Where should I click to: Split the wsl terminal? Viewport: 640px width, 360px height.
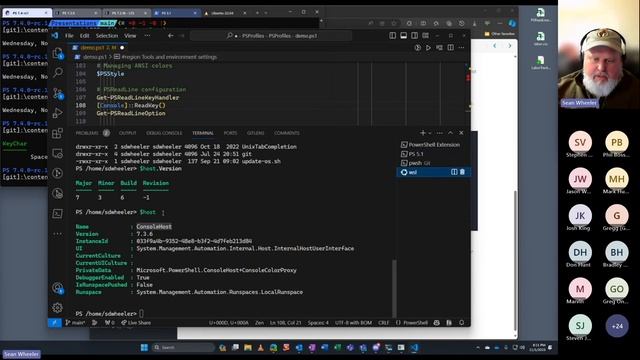point(454,172)
